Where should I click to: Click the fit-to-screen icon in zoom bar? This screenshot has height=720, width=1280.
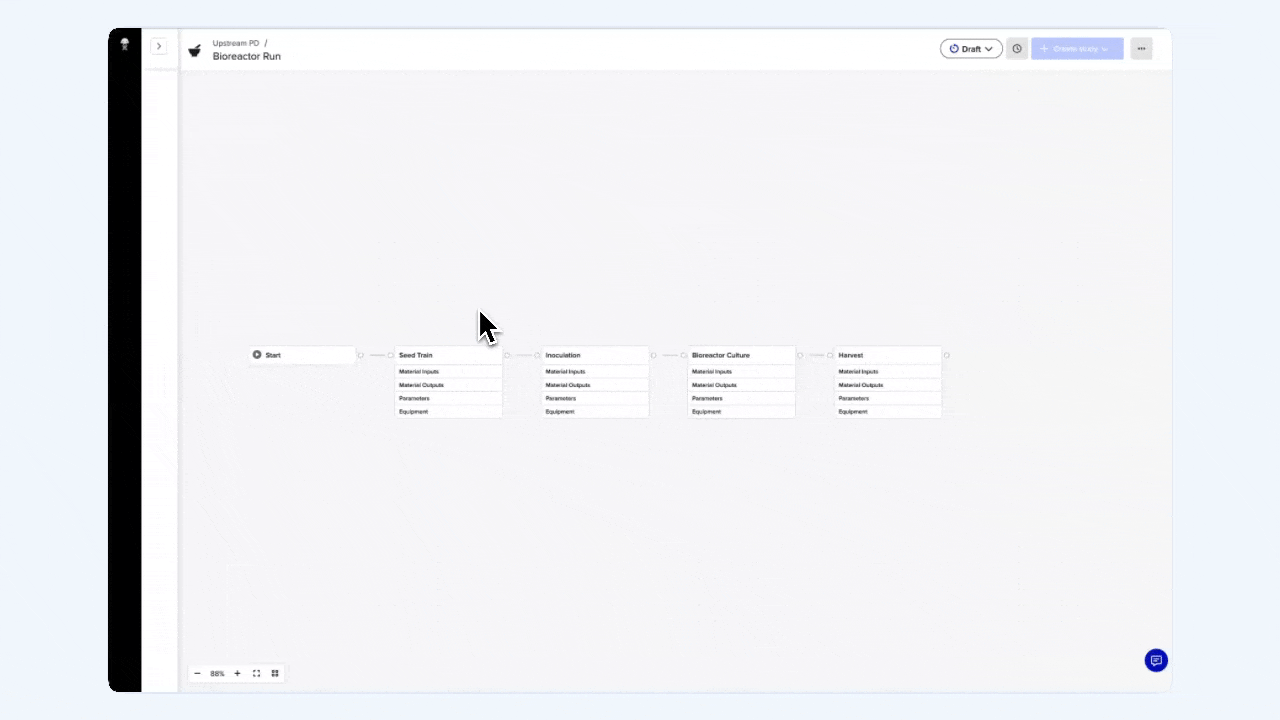256,673
